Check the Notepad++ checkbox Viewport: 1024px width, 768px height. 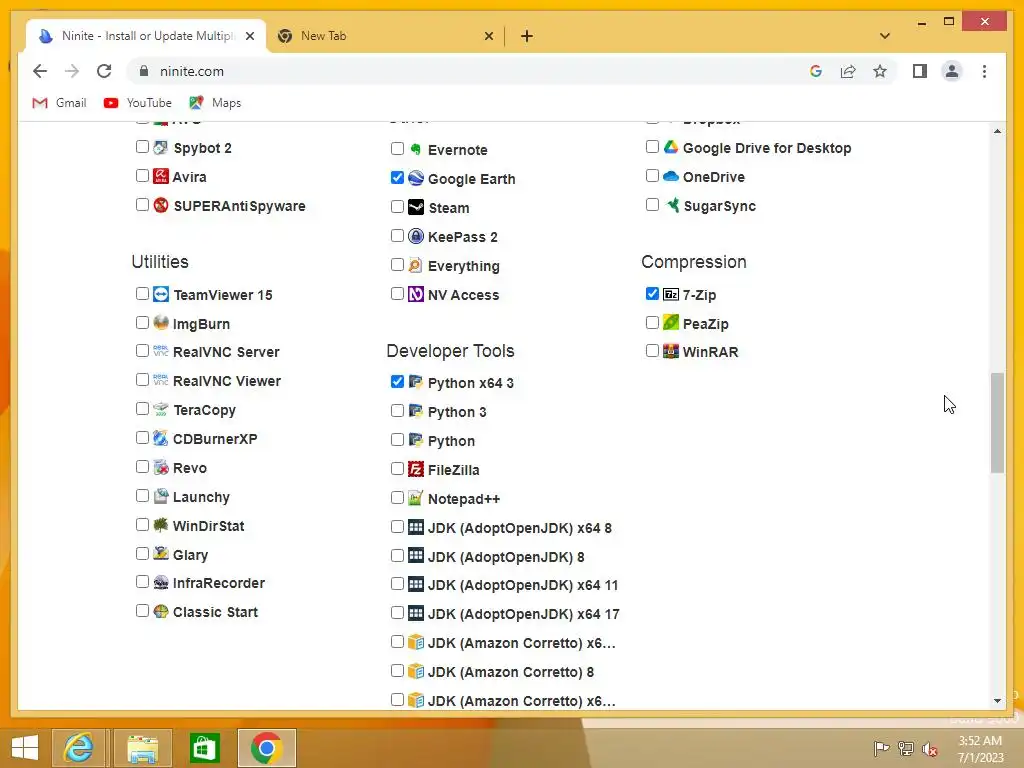click(x=397, y=498)
